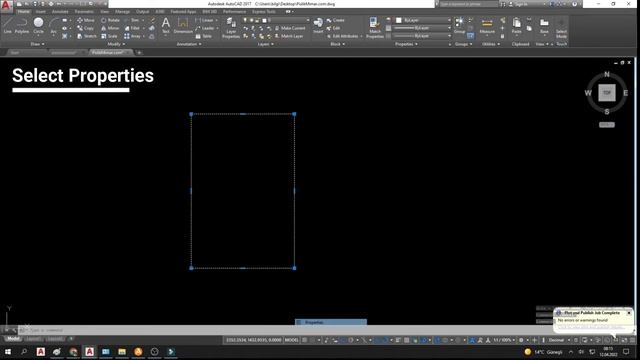The image size is (640, 360).
Task: Click the Insert block icon
Action: tap(318, 25)
